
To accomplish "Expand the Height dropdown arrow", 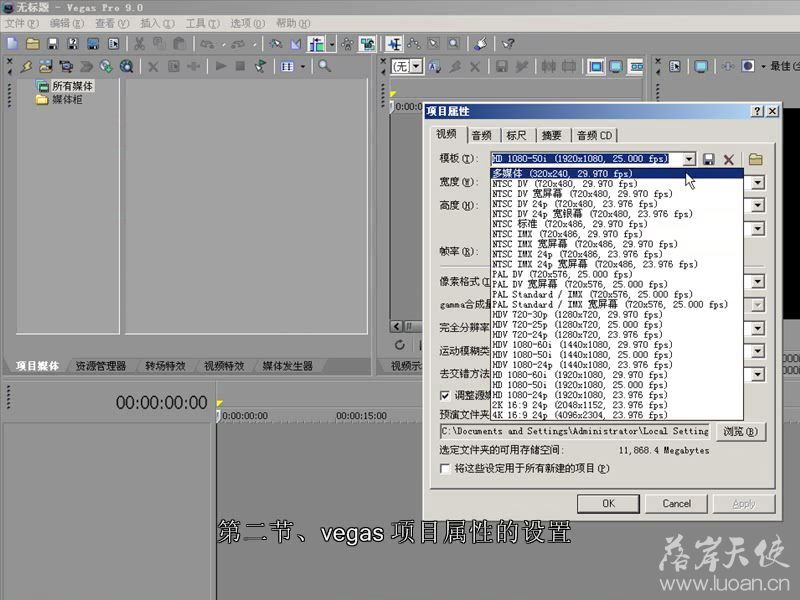I will (758, 205).
